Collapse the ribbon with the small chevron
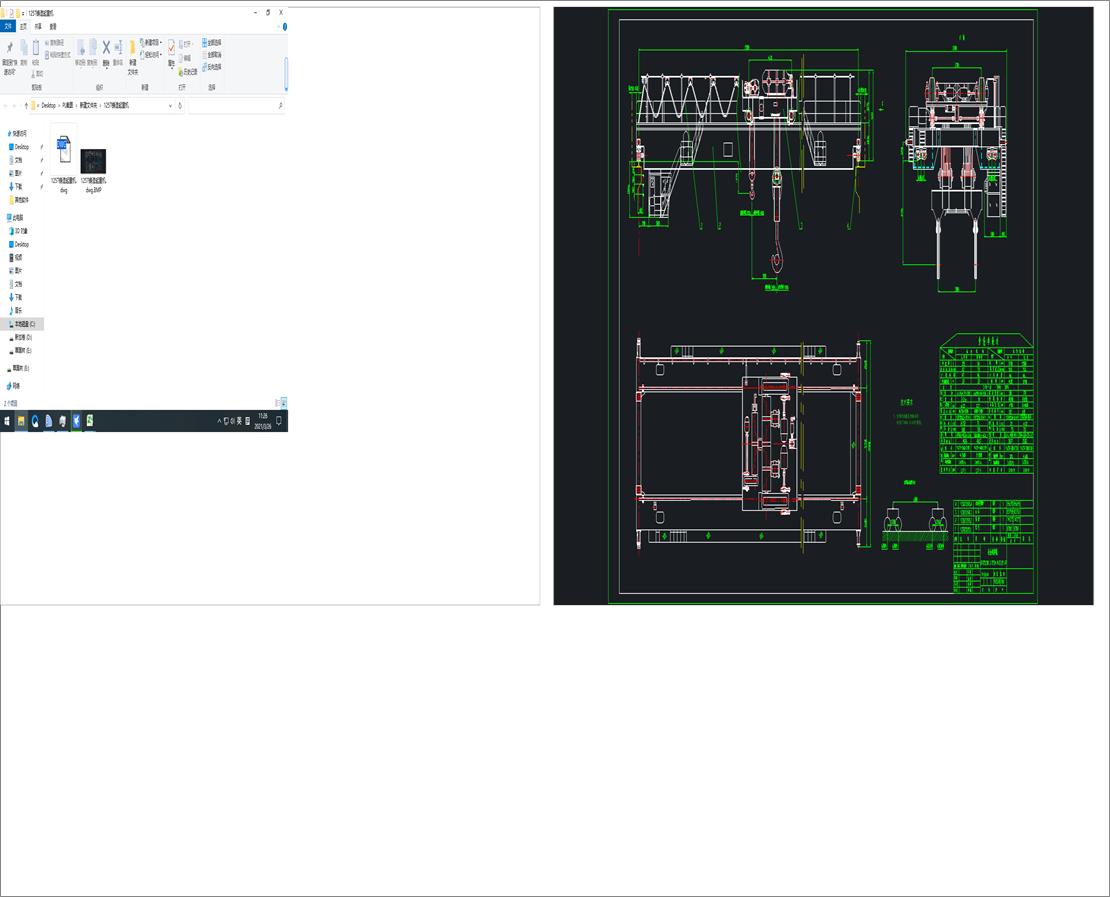 coord(279,27)
